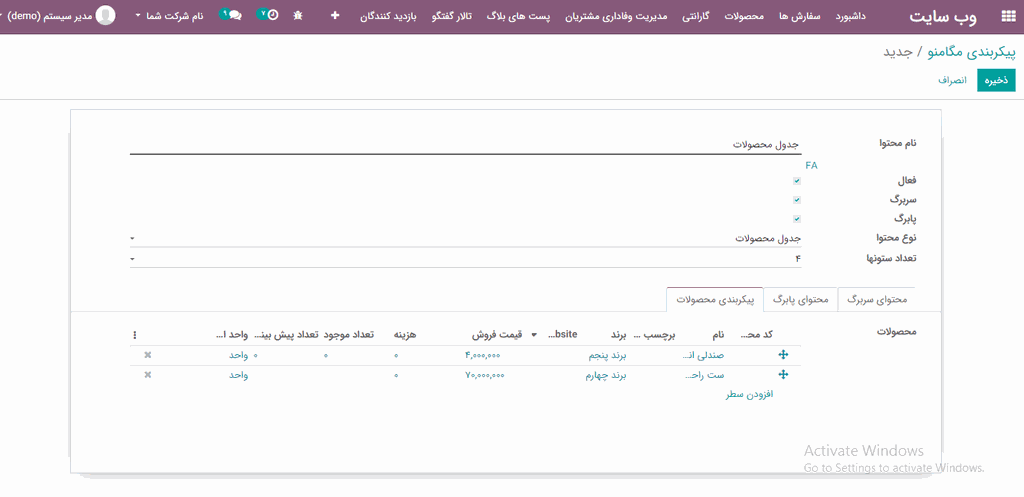
Task: Open the apps grid menu icon
Action: coord(1009,17)
